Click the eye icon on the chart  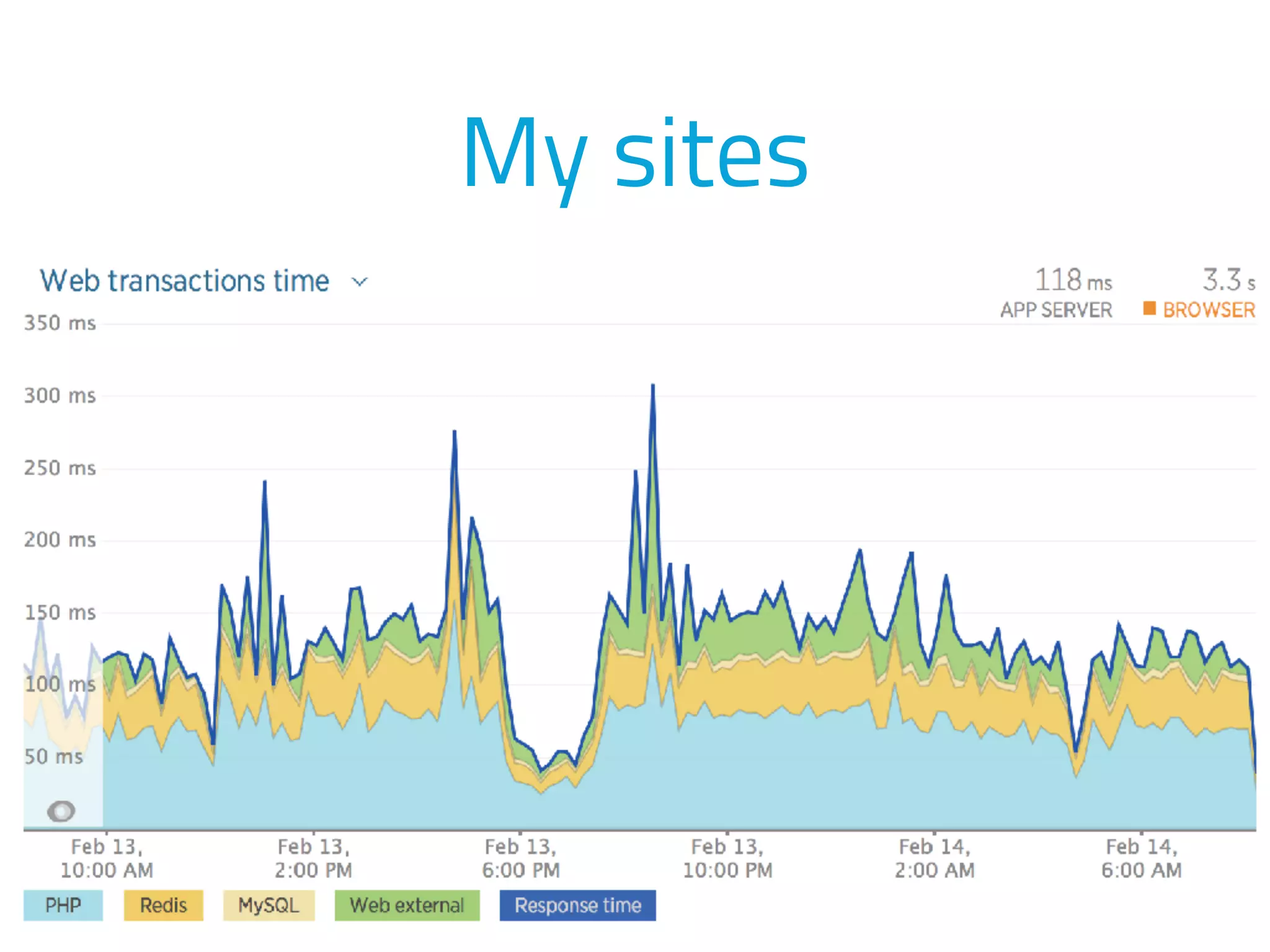(x=61, y=811)
